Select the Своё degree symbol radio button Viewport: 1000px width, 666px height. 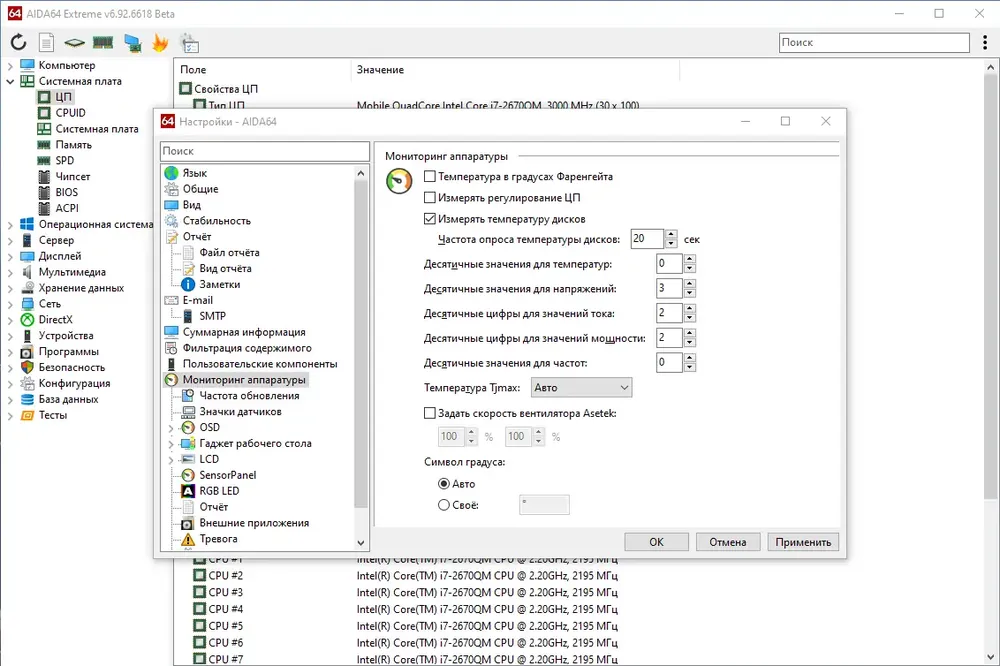point(444,505)
